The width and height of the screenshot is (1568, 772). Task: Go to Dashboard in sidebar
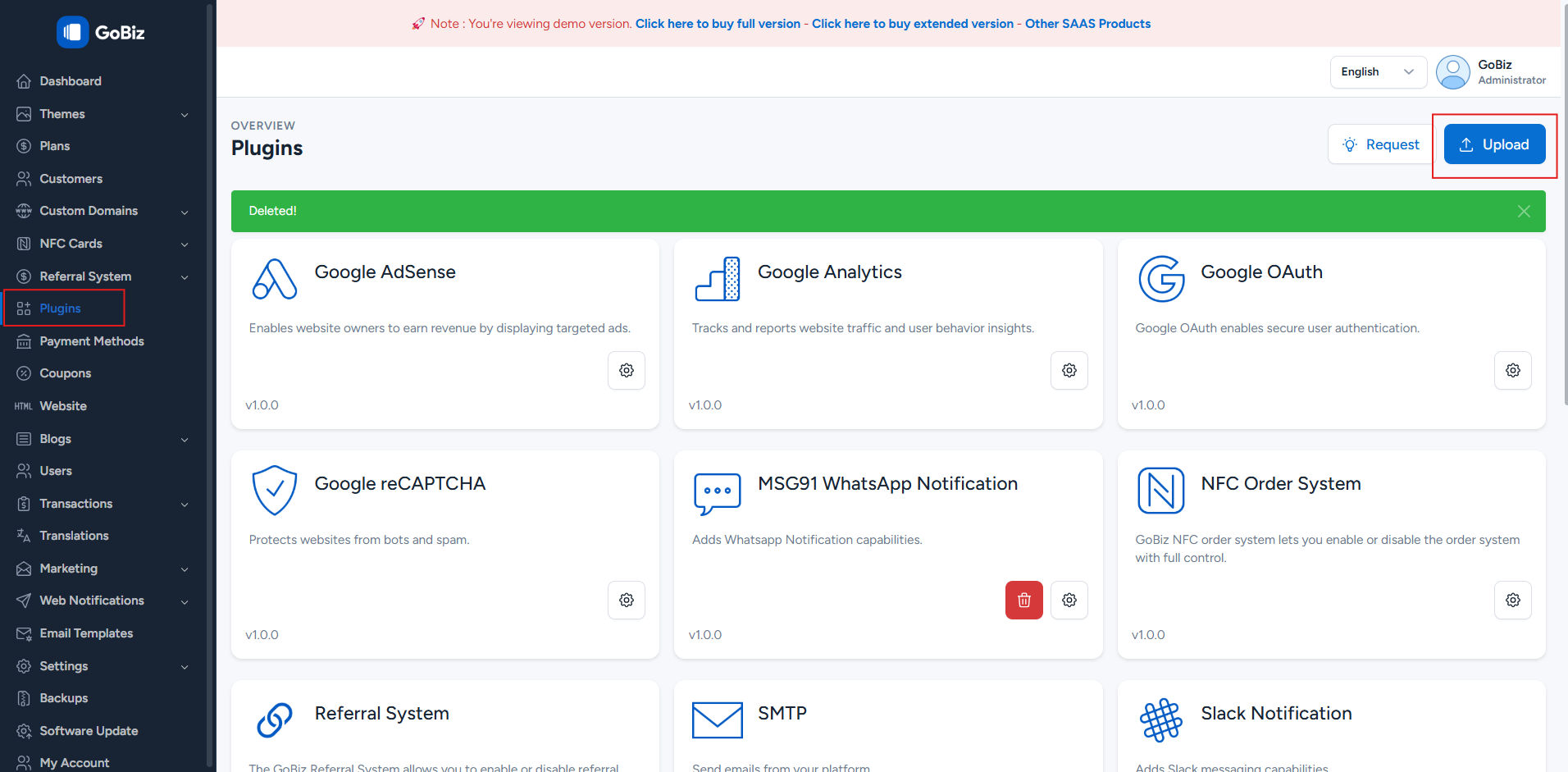(71, 81)
